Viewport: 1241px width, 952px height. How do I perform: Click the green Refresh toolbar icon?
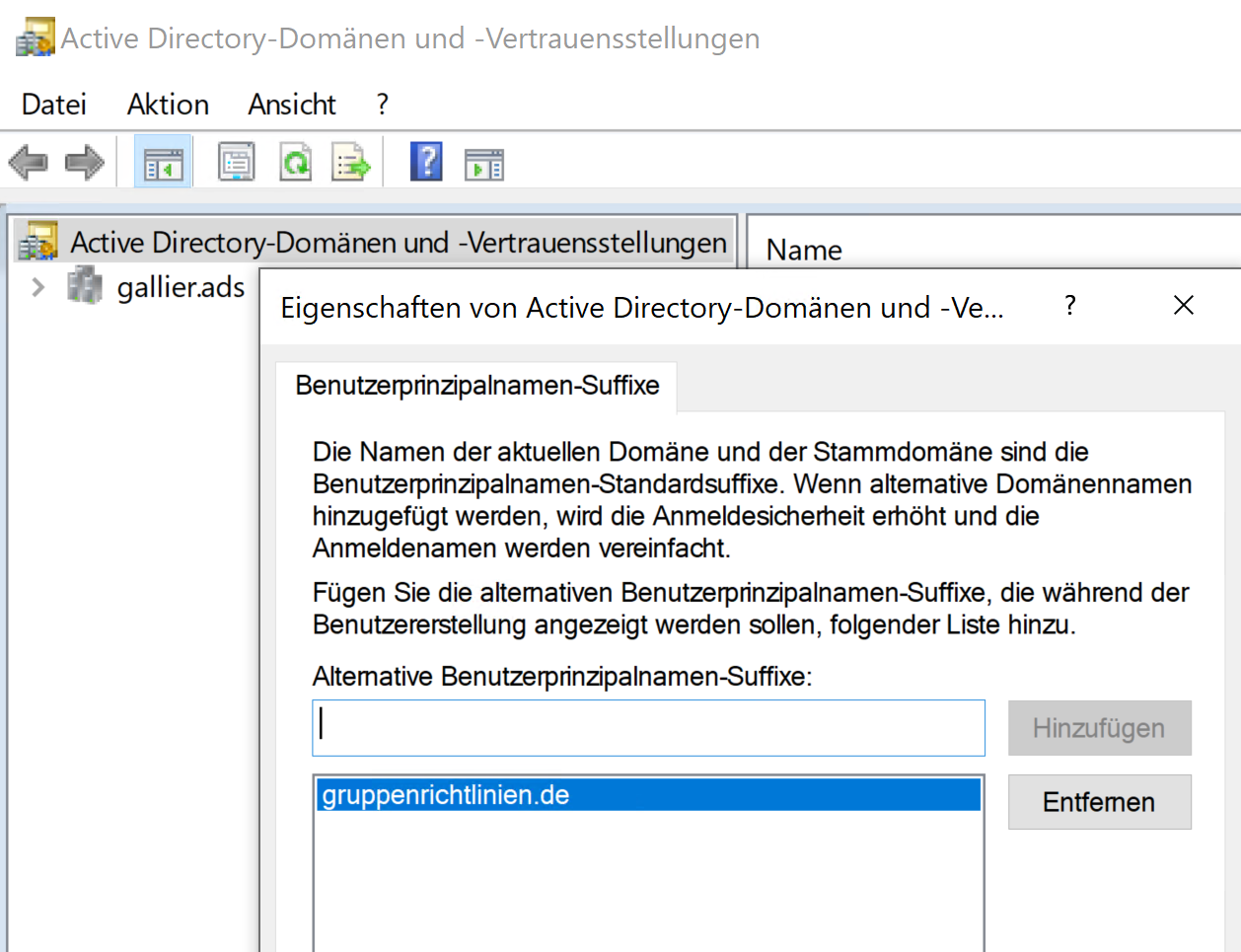(295, 163)
